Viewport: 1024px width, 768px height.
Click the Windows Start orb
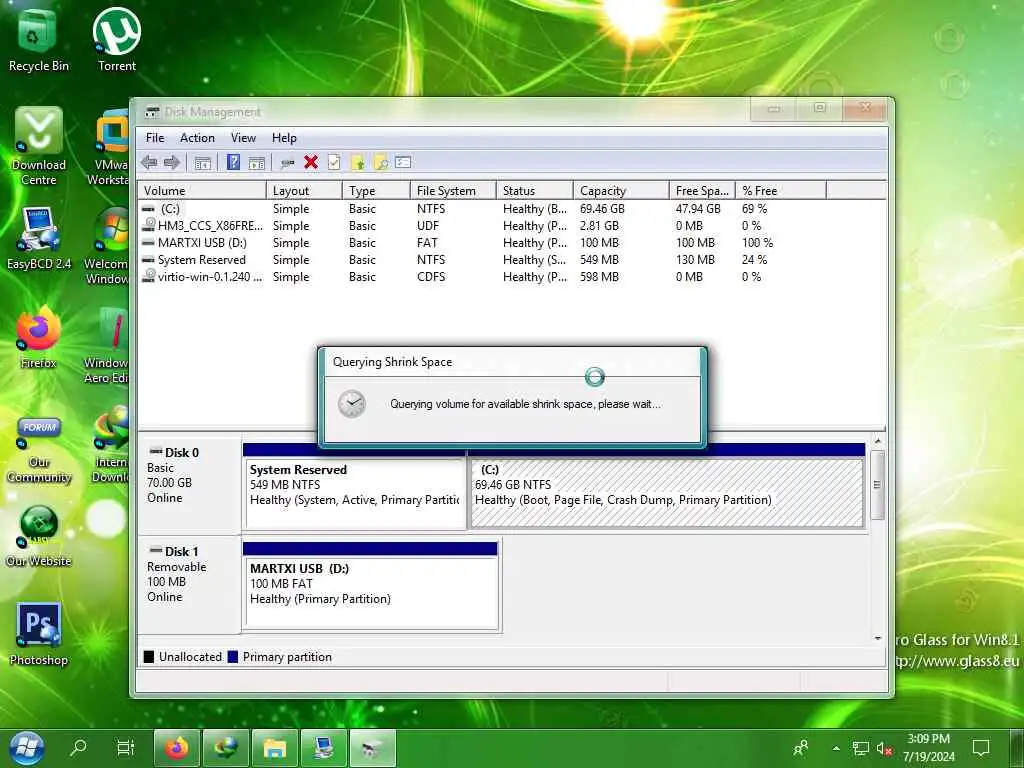(x=26, y=748)
